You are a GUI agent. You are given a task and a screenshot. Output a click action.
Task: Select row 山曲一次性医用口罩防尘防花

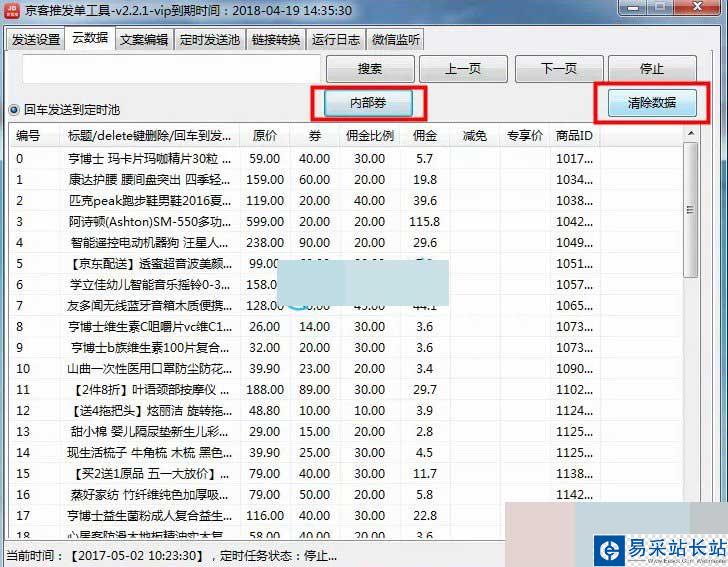click(x=346, y=369)
